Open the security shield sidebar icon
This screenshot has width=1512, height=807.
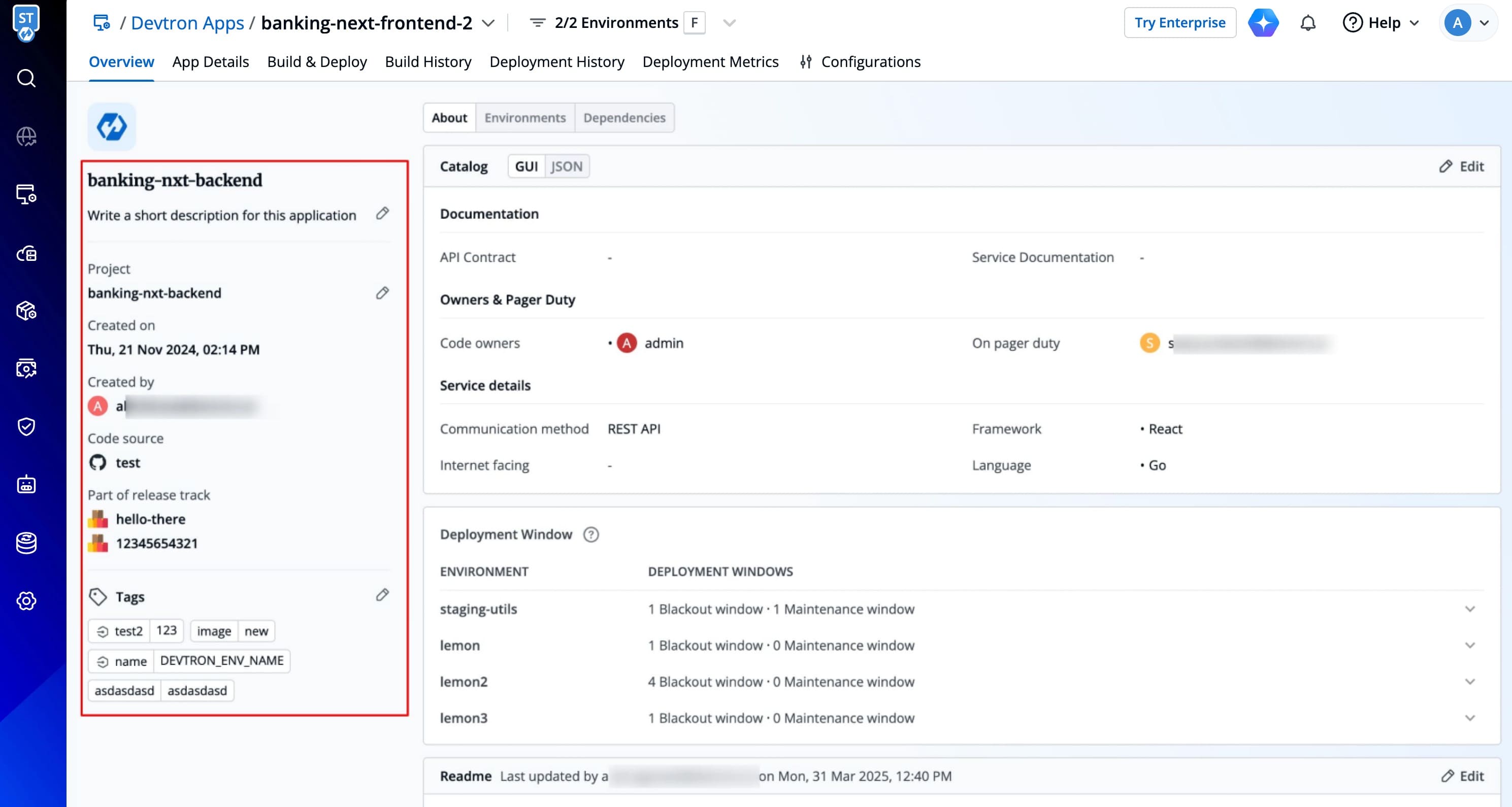(26, 427)
